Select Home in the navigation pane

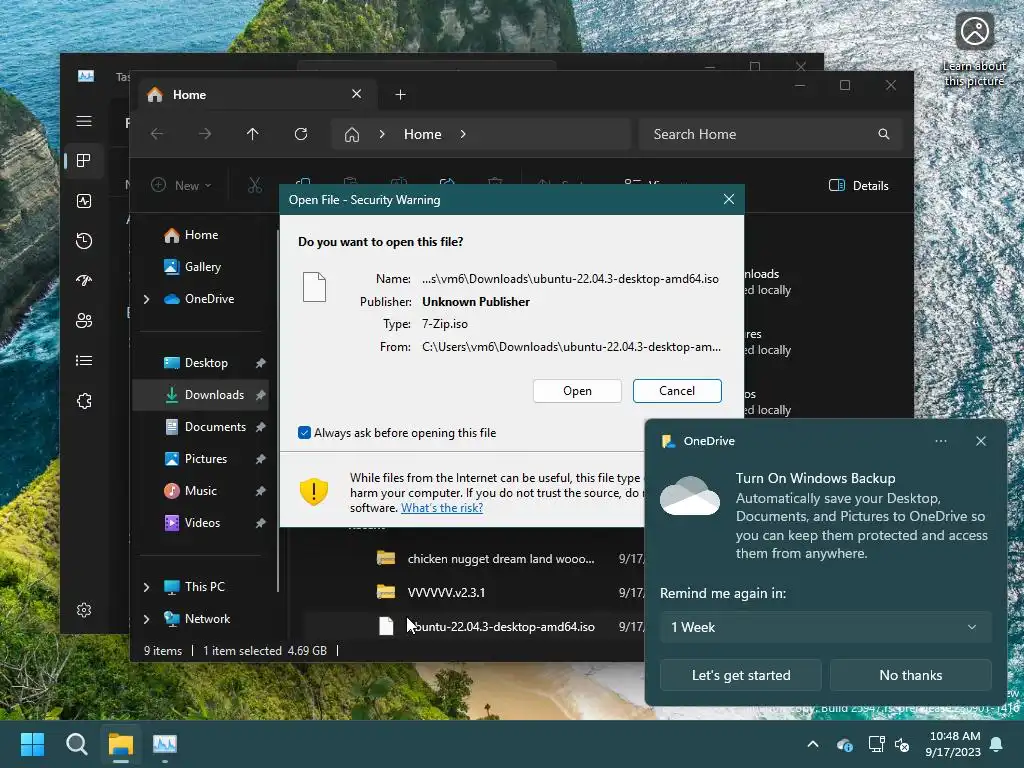[x=201, y=235]
